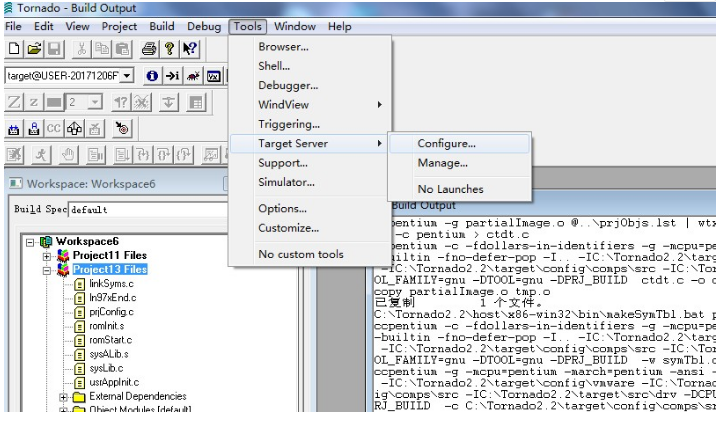Open the Window menu
724x423 pixels.
coord(295,26)
